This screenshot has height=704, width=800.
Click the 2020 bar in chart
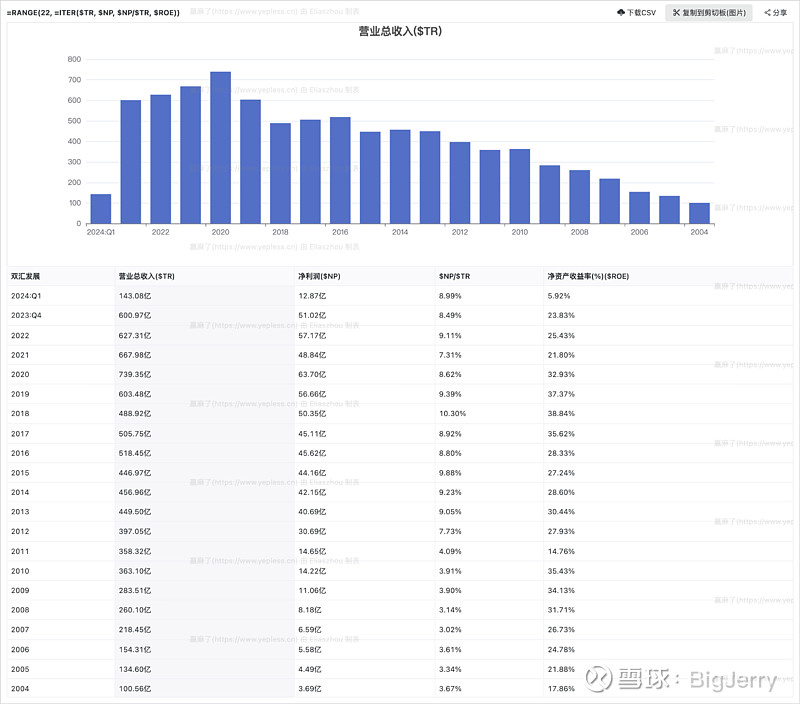(x=220, y=147)
